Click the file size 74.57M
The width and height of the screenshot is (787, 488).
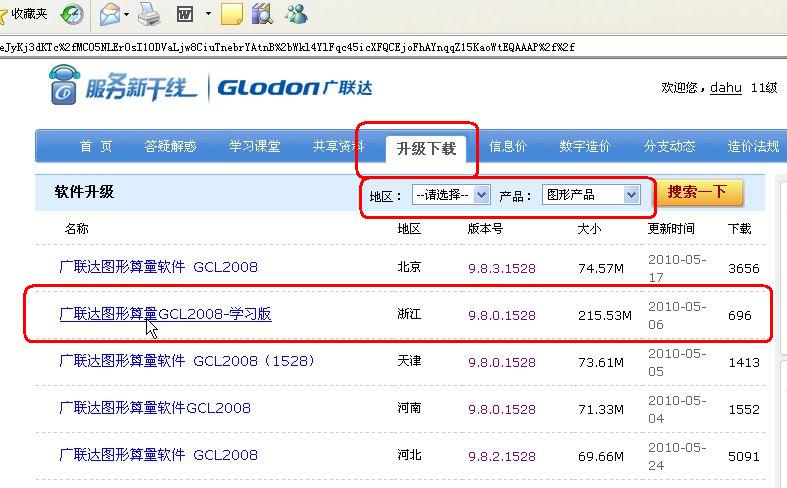[x=601, y=269]
